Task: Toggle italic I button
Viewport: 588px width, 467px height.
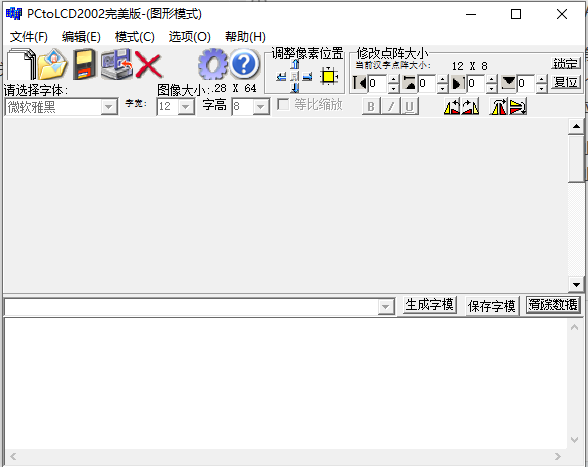Action: (390, 107)
